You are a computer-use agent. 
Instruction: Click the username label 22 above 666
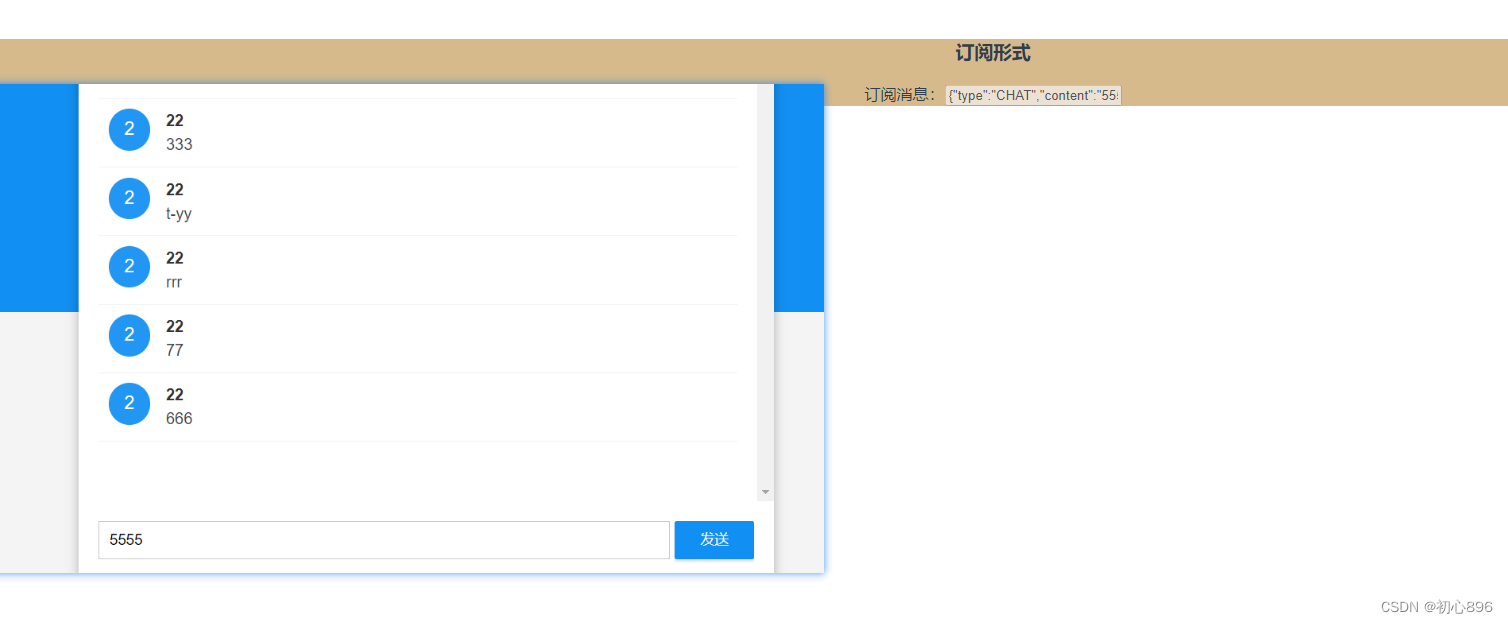[x=174, y=394]
